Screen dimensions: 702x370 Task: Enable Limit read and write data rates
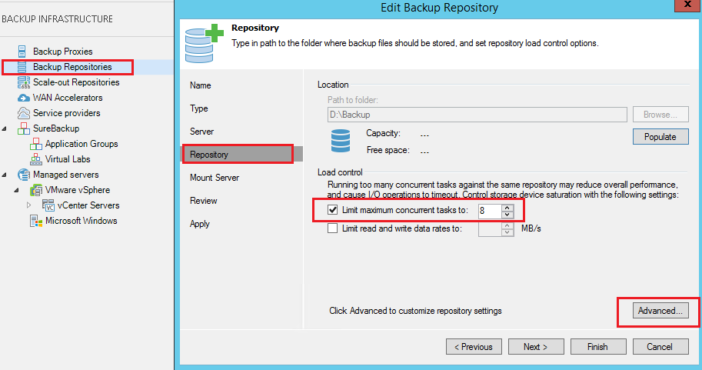pos(333,228)
